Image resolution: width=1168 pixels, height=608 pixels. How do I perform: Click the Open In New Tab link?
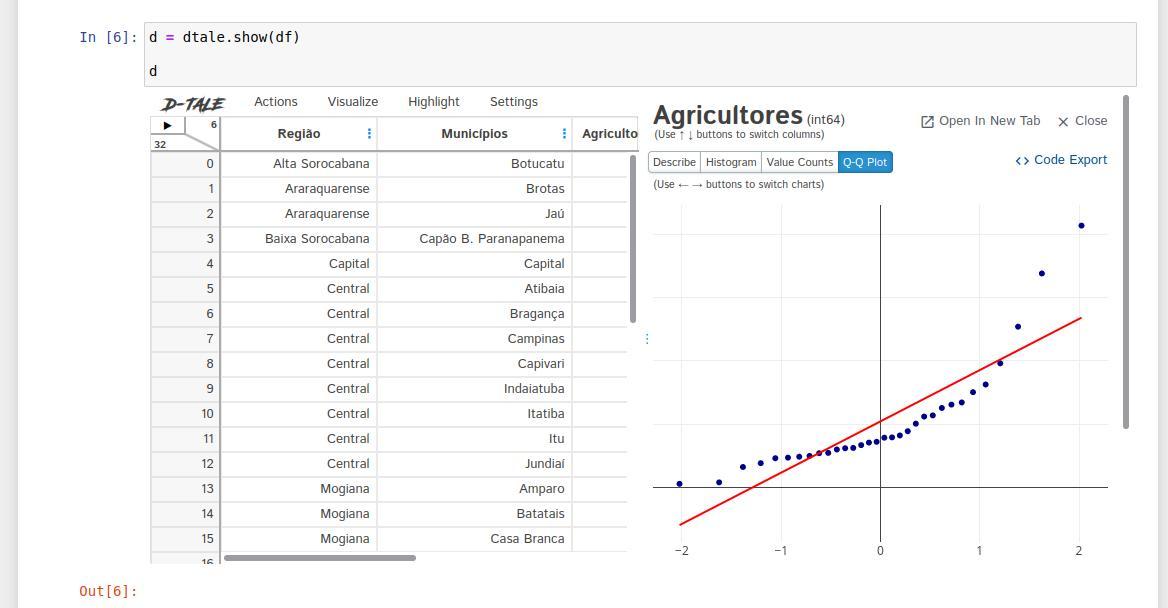pos(980,121)
